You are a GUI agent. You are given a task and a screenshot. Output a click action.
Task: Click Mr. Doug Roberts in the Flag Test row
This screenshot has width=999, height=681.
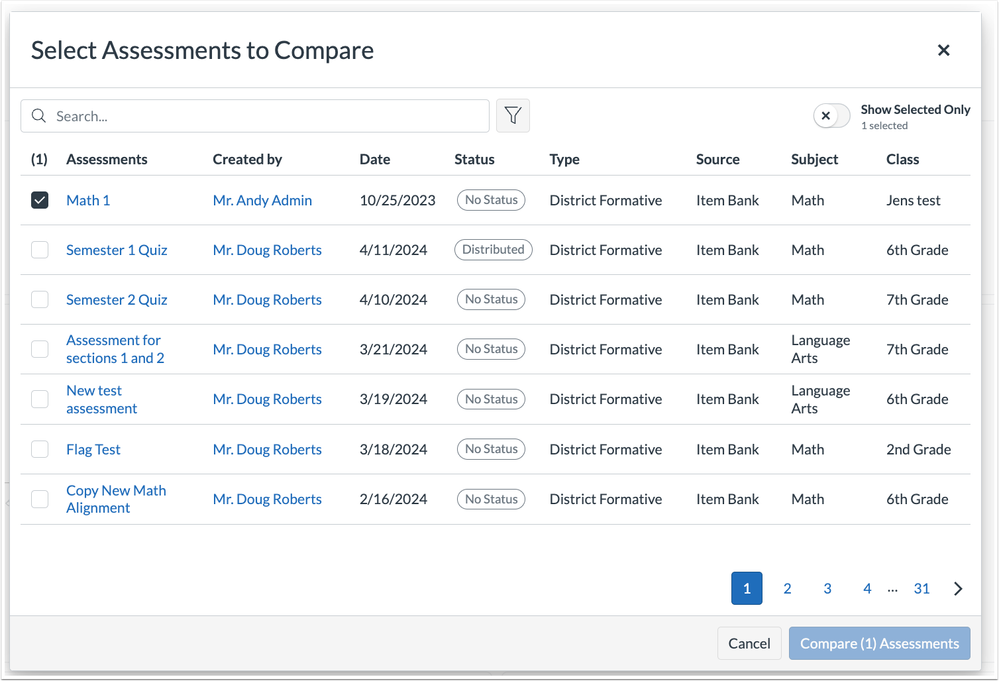pos(267,449)
